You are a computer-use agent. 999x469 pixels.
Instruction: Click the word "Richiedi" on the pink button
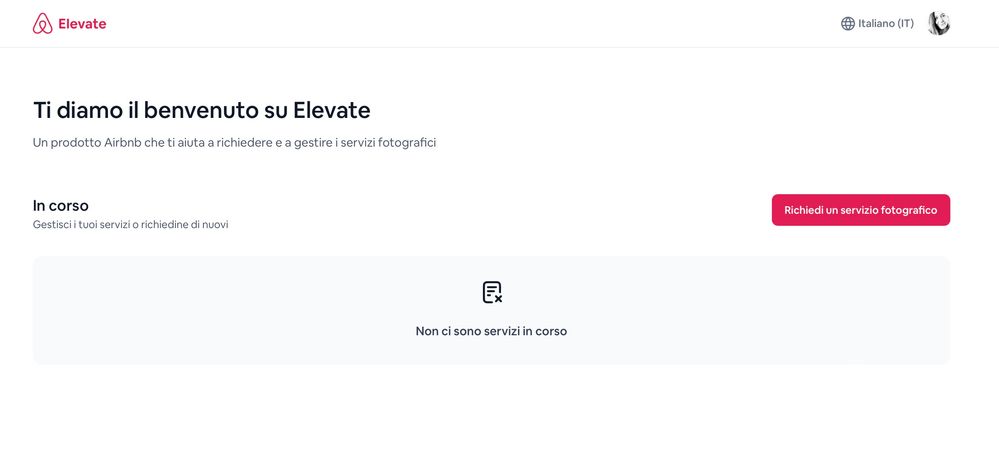[803, 210]
